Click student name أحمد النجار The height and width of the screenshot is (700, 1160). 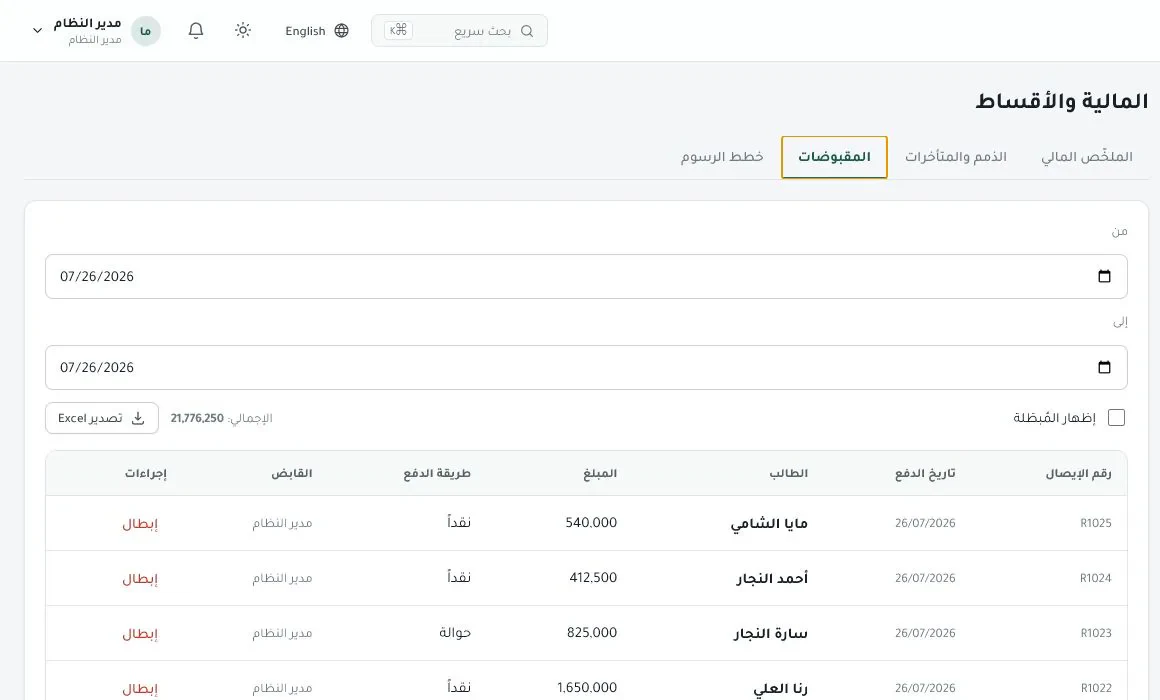[772, 579]
